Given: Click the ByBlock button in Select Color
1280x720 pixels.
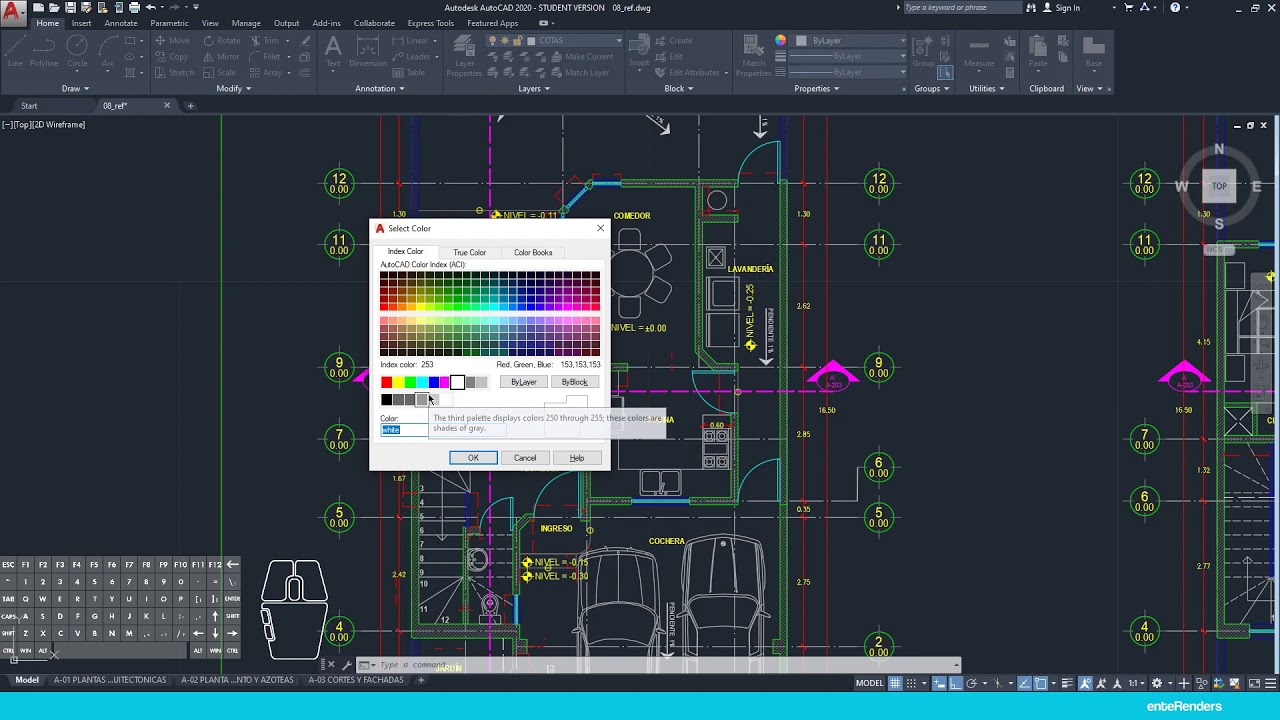Looking at the screenshot, I should tap(575, 382).
